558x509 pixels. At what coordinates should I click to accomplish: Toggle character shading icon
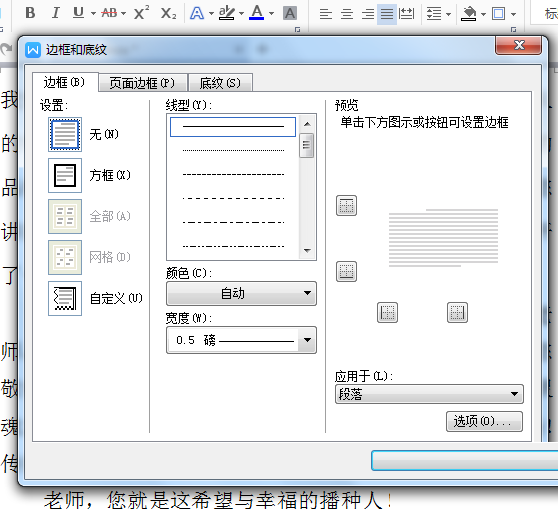pos(290,14)
